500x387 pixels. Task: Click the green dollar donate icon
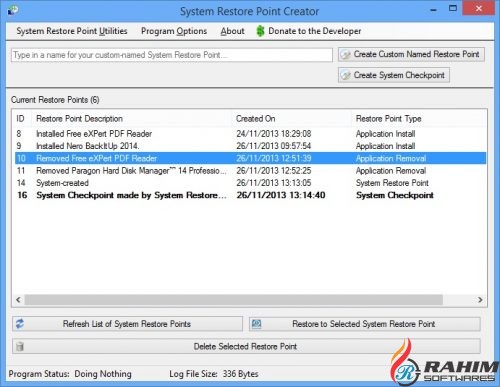[260, 31]
